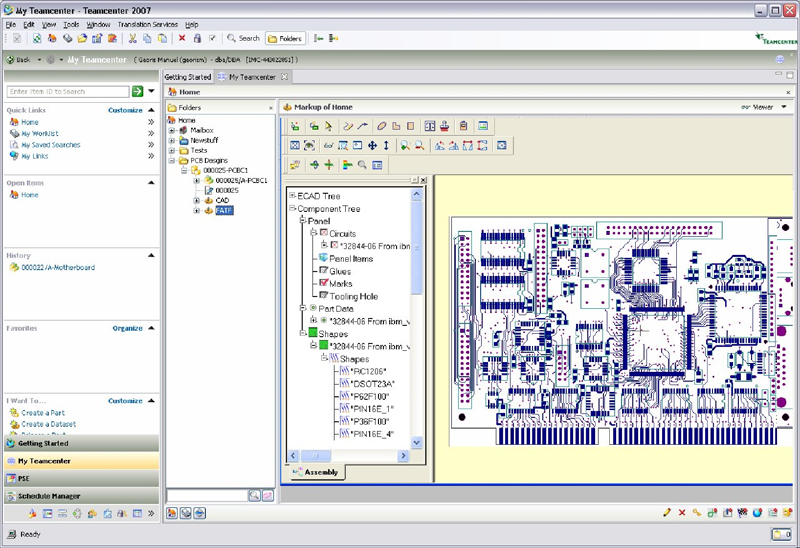
Task: Select the 000025/A-PCBC1 tree item
Action: (x=241, y=180)
